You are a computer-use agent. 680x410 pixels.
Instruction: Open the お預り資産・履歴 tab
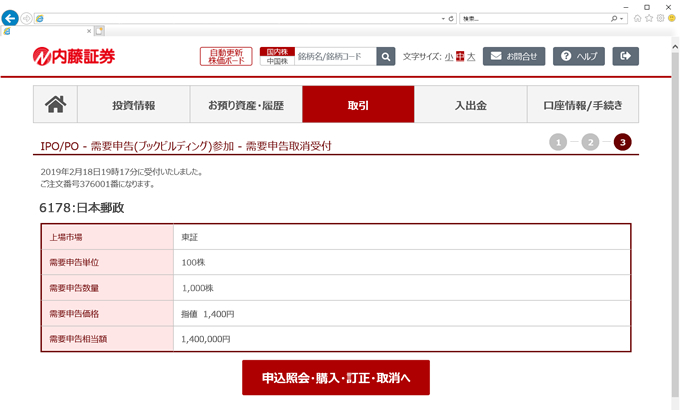(x=246, y=104)
